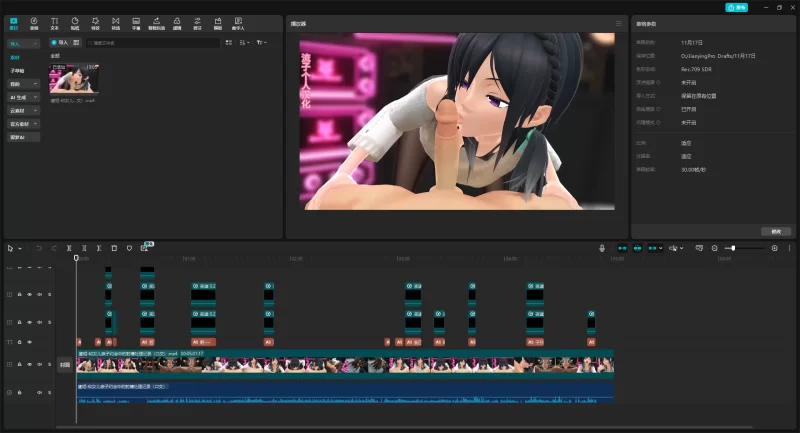
Task: Click the media search input field
Action: (150, 43)
